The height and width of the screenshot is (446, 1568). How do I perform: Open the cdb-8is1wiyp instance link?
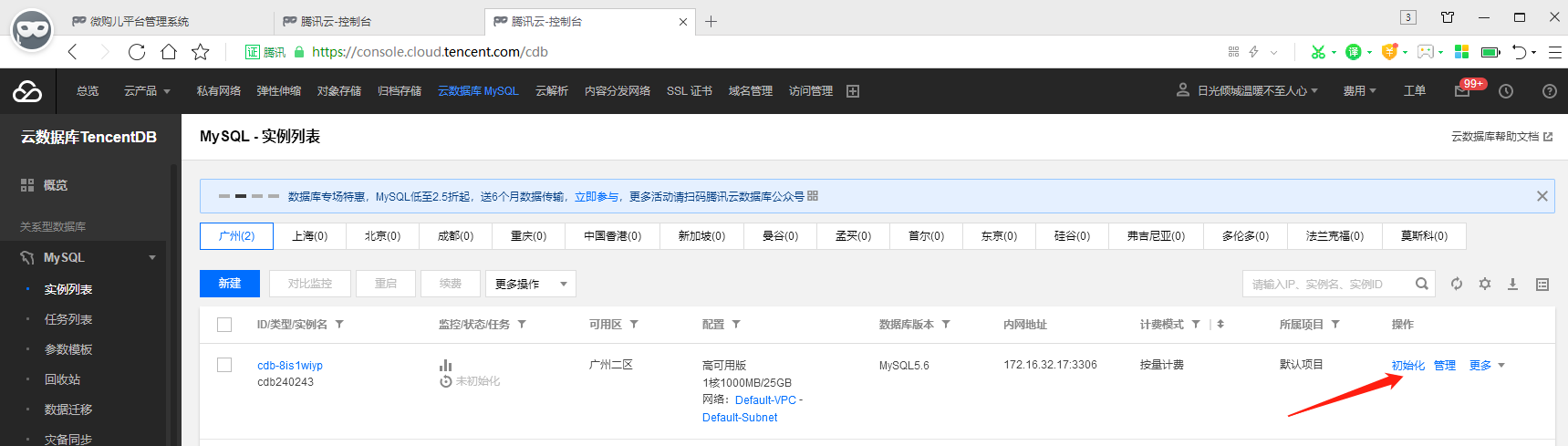tap(290, 366)
